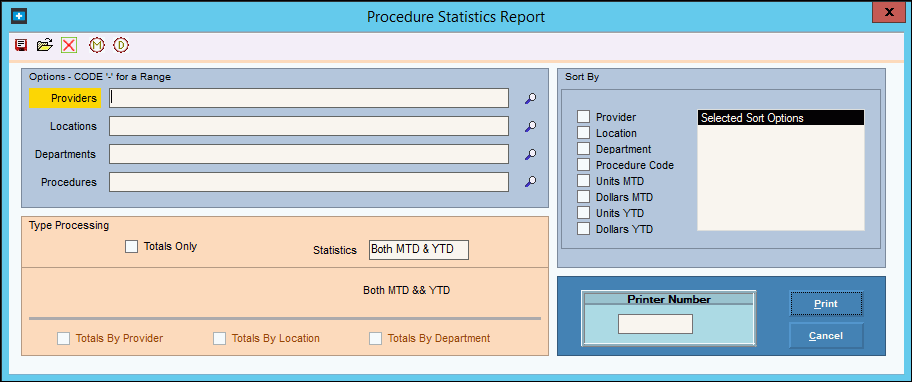Check the Department sort option

click(x=583, y=149)
